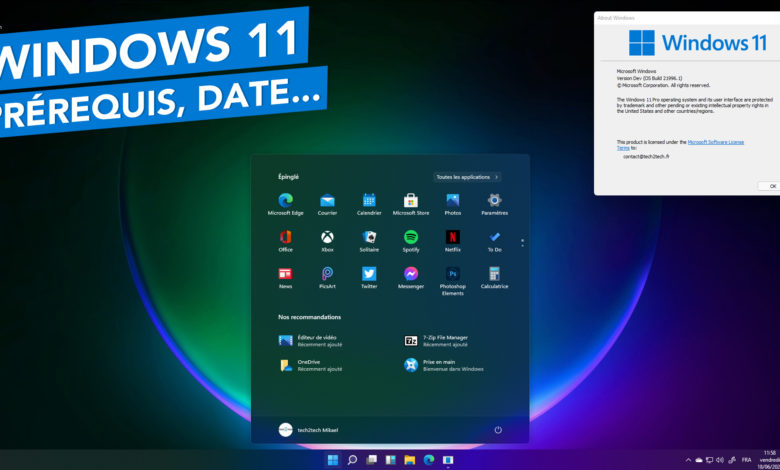Expand hidden system tray icons
The image size is (780, 470).
pyautogui.click(x=688, y=460)
